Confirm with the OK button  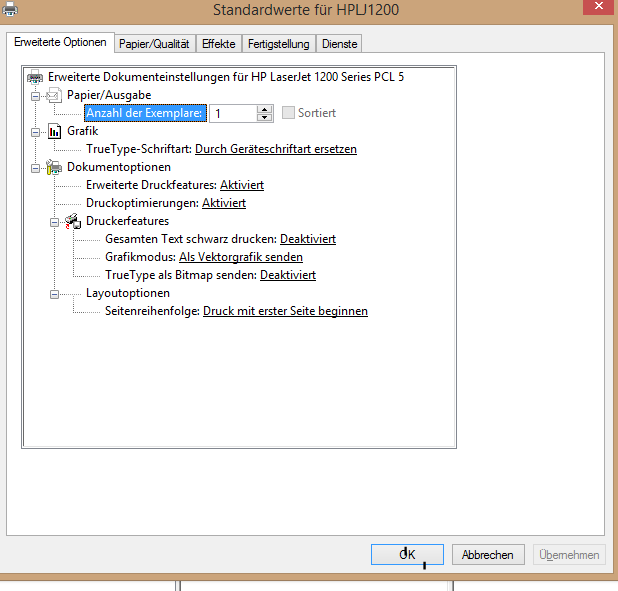point(407,554)
